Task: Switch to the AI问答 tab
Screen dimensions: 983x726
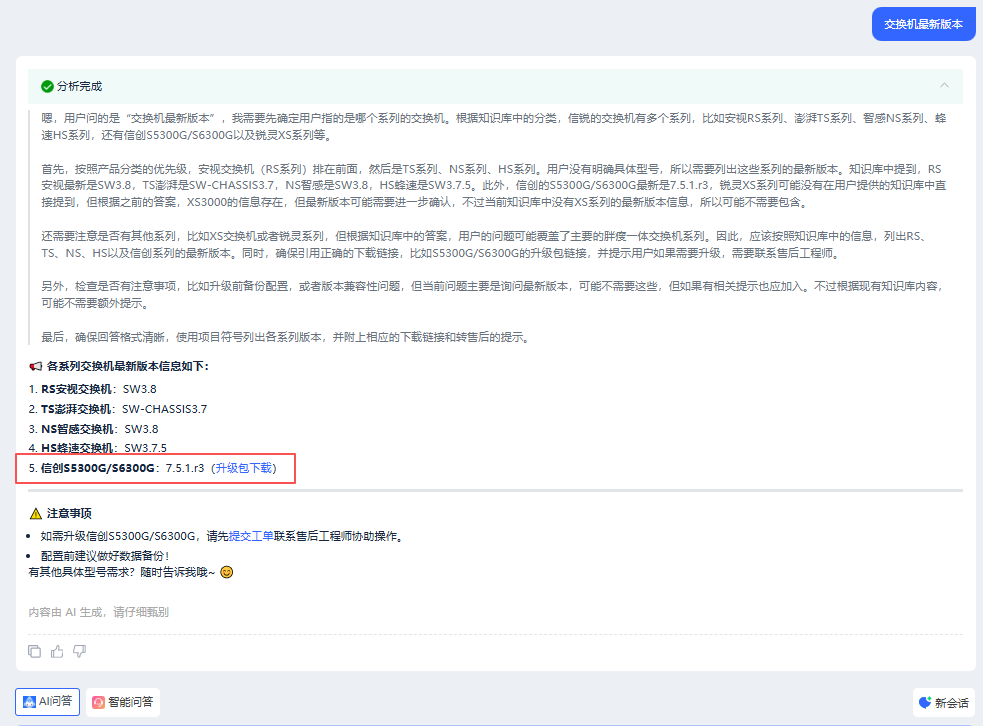Action: (x=48, y=702)
